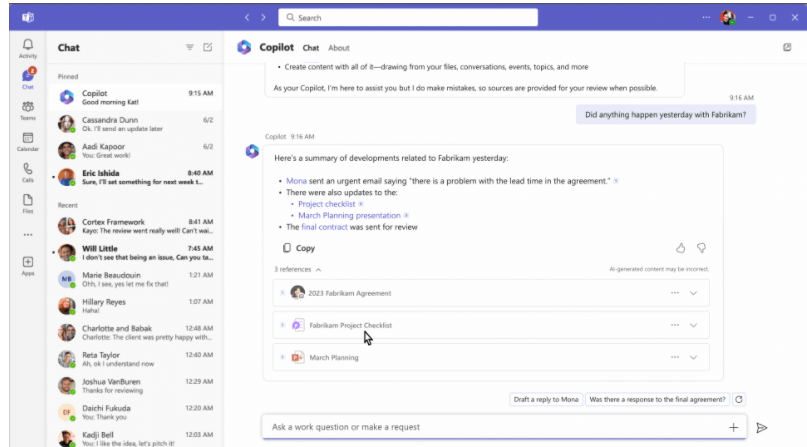
Task: Give thumbs down to Copilot response
Action: [702, 248]
